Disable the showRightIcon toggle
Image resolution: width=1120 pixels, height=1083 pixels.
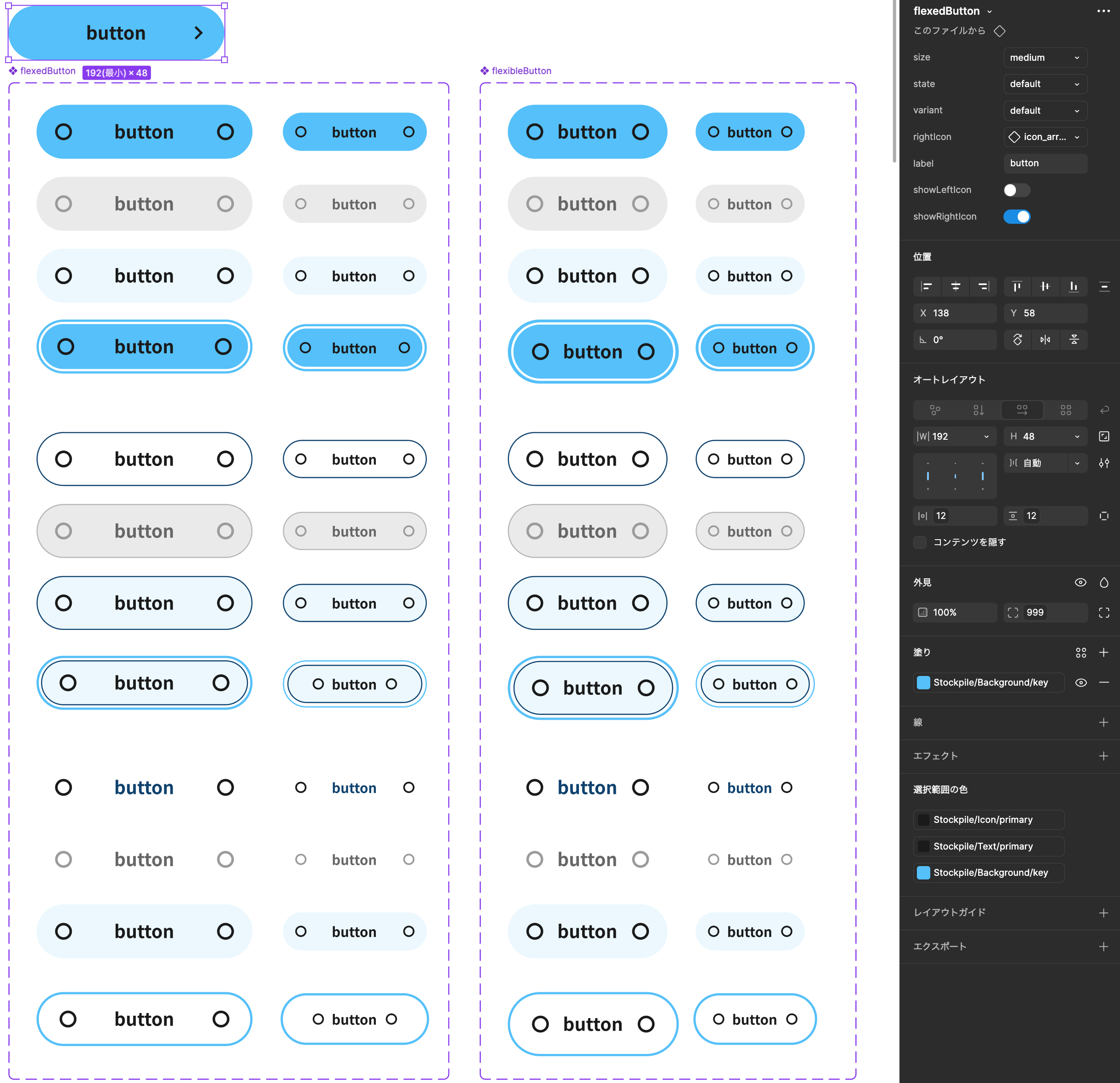(1016, 216)
